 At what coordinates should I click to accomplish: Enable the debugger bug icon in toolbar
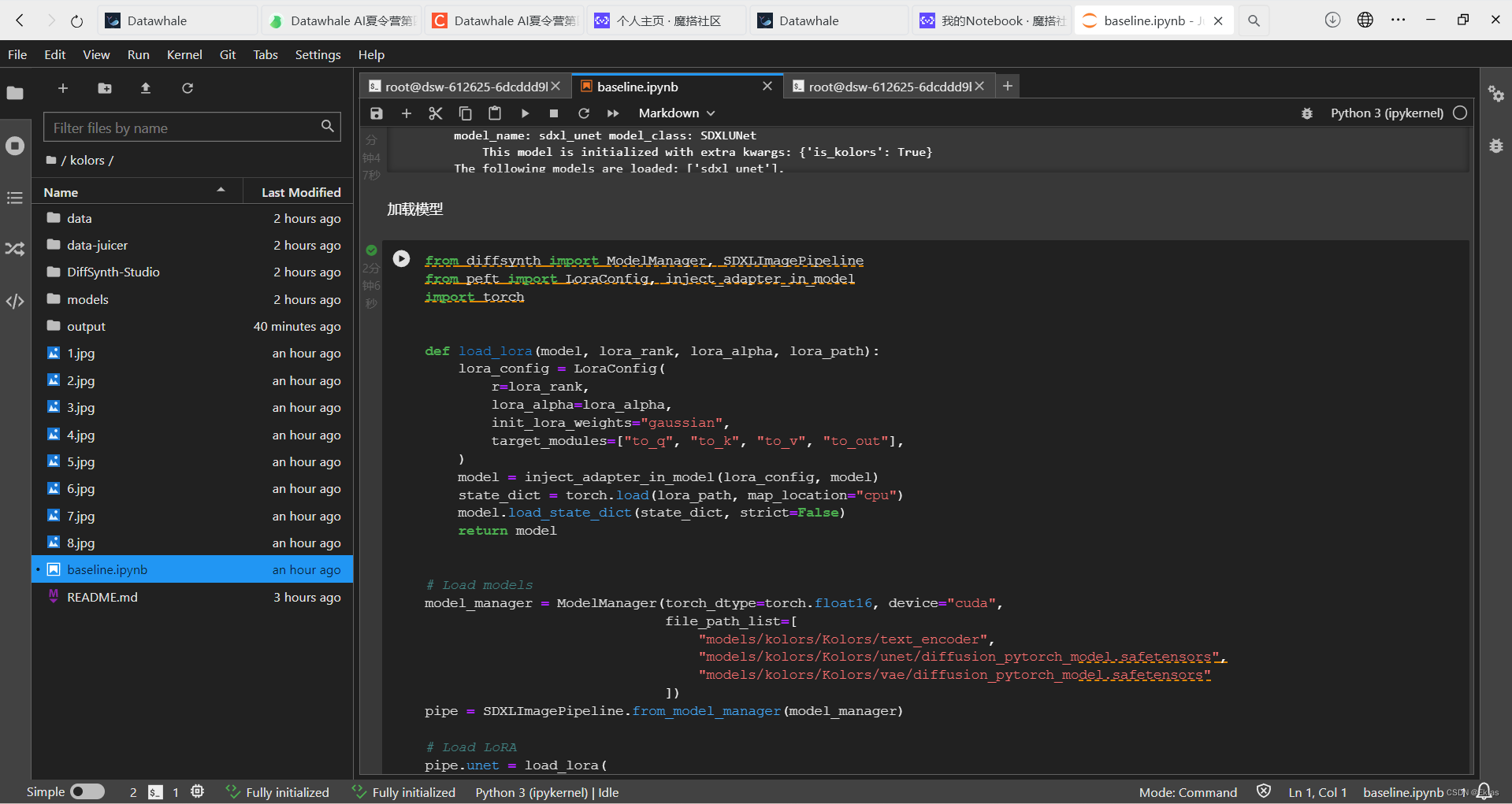coord(1307,113)
